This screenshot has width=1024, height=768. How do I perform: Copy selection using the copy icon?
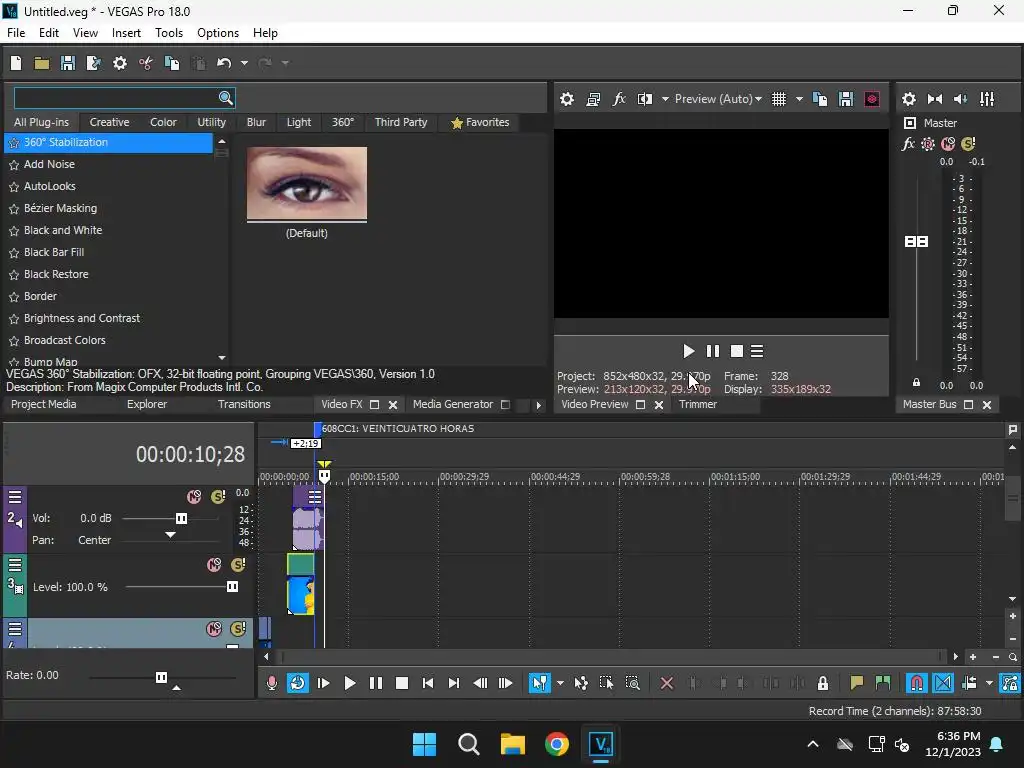(x=172, y=63)
